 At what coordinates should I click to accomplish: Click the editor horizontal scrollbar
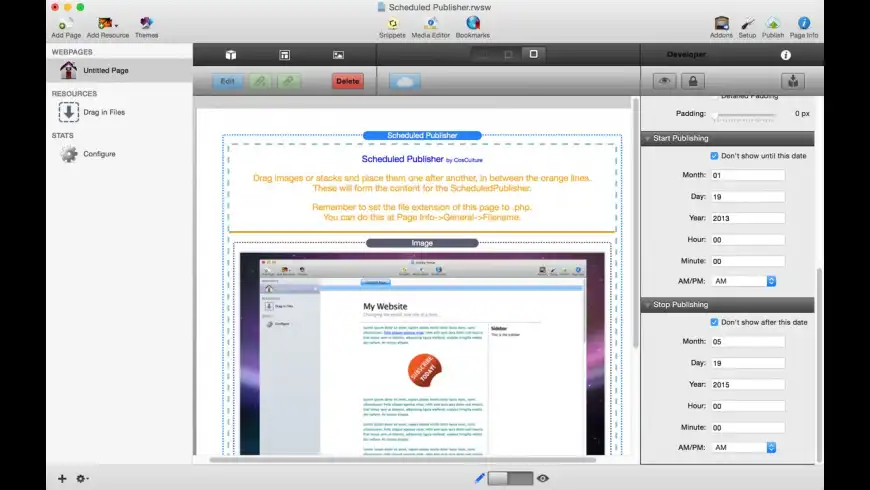click(x=402, y=459)
